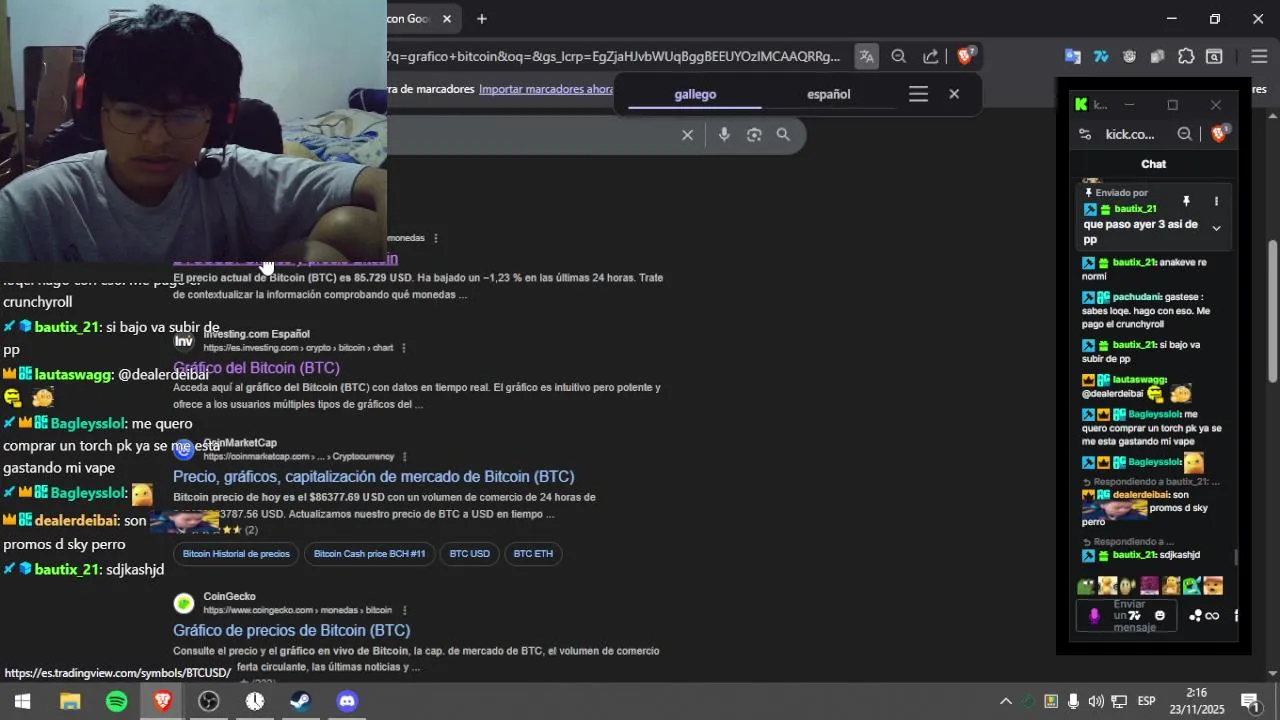1280x720 pixels.
Task: Open Gráfico del Bitcoin (BTC) Investing result
Action: pyautogui.click(x=256, y=368)
